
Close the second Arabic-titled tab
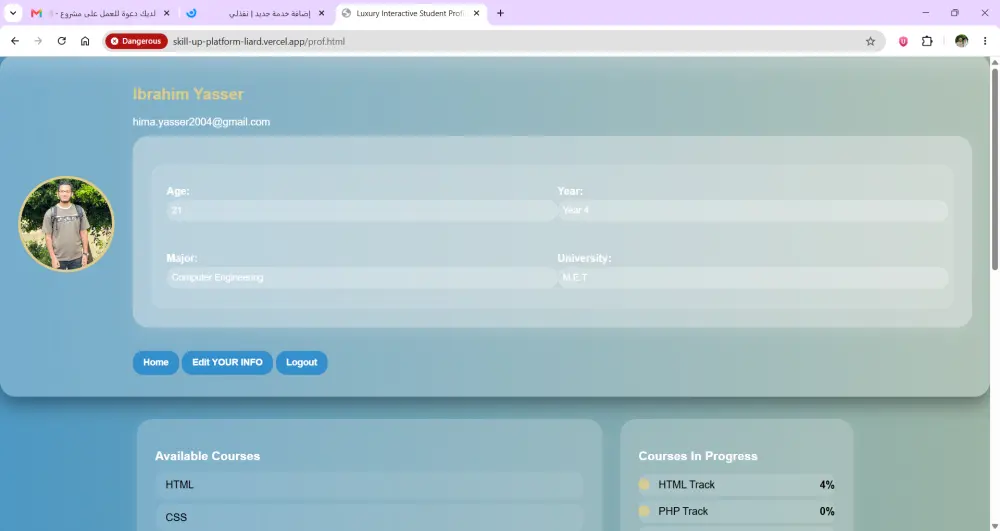(x=321, y=13)
